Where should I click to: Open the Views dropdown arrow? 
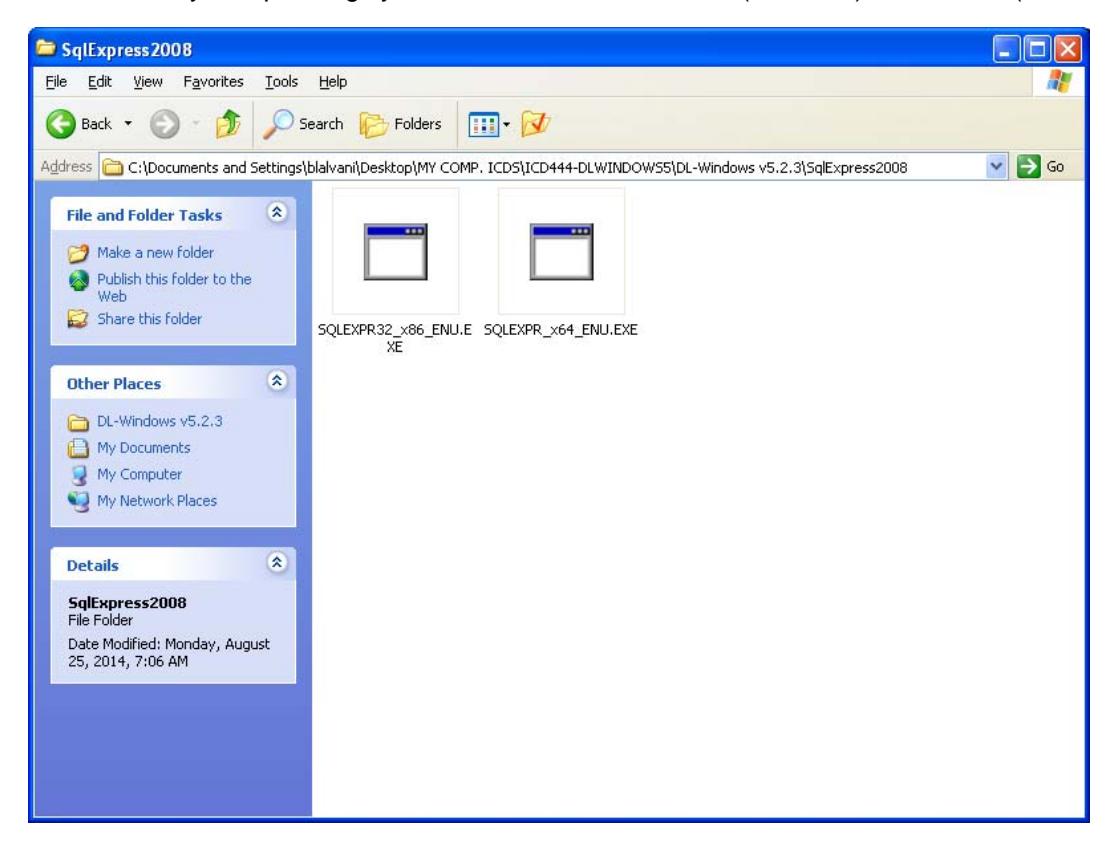coord(507,125)
